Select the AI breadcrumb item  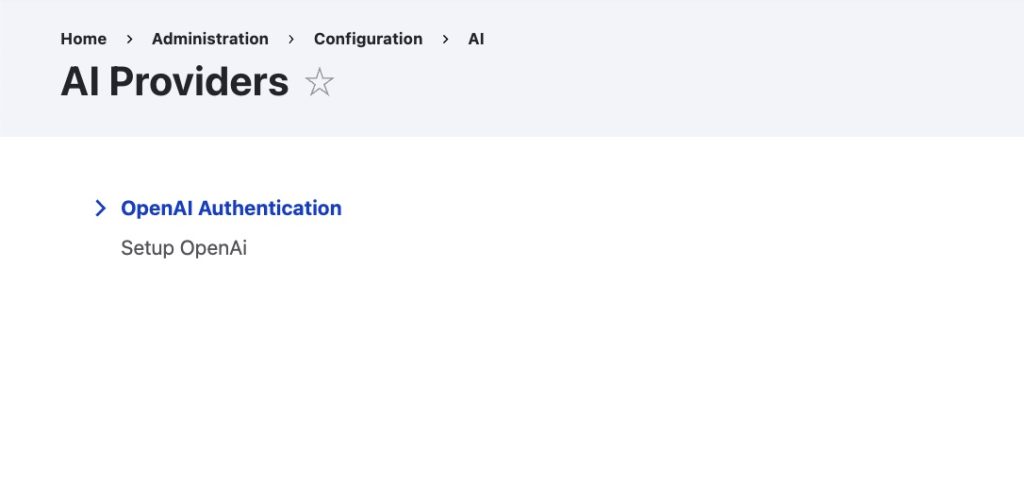476,39
